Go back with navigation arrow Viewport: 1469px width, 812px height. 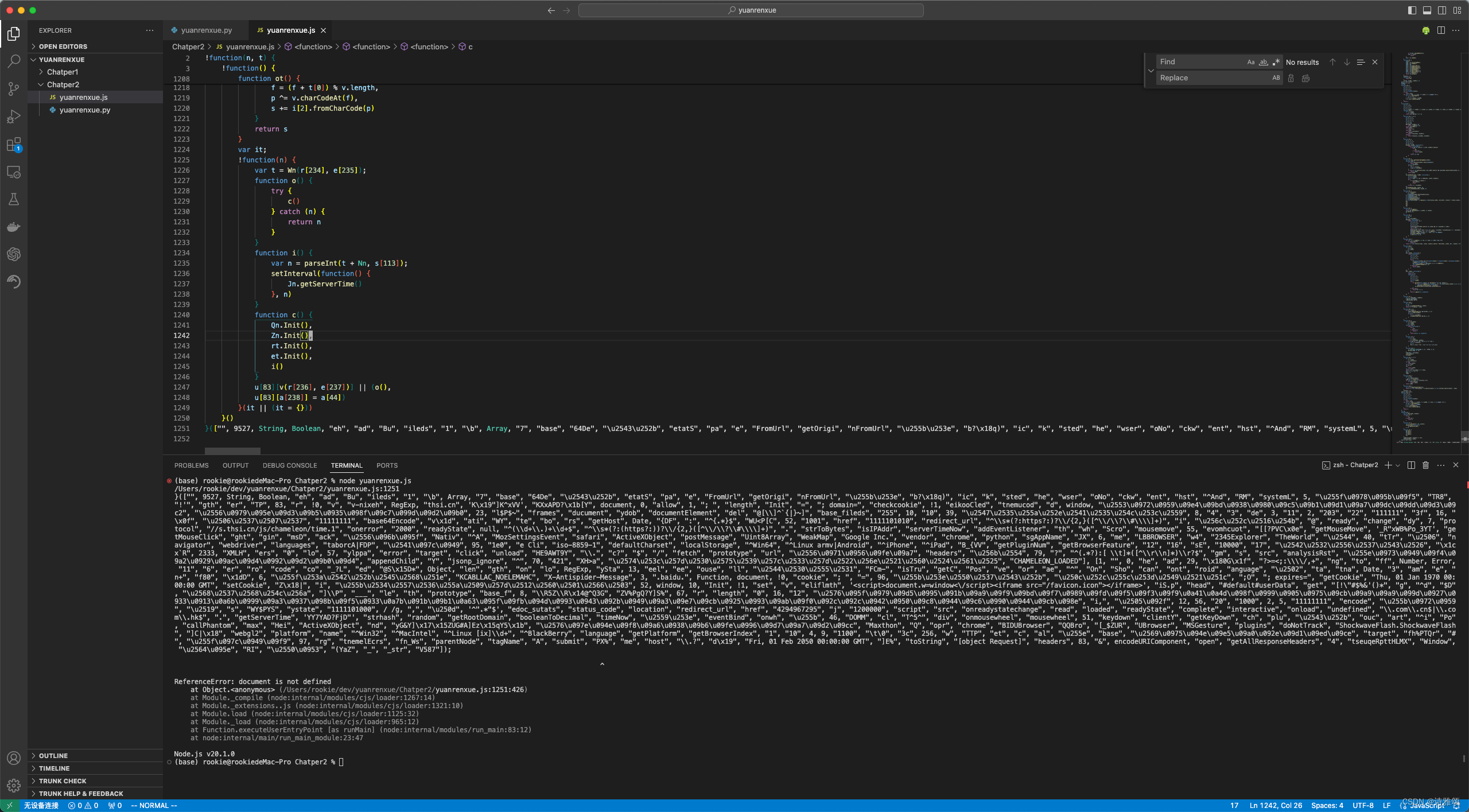coord(551,10)
